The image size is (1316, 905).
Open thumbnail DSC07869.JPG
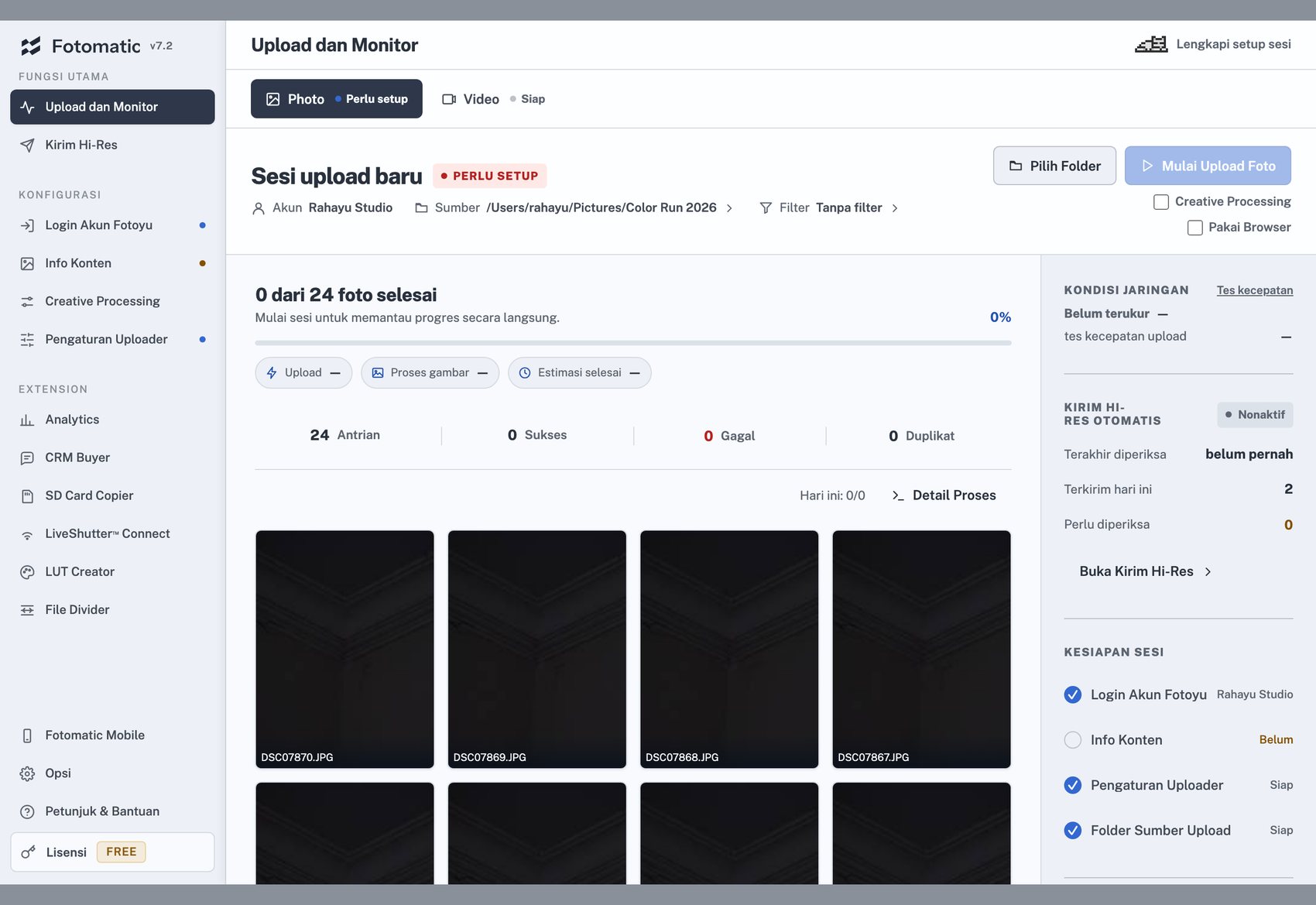tap(537, 650)
